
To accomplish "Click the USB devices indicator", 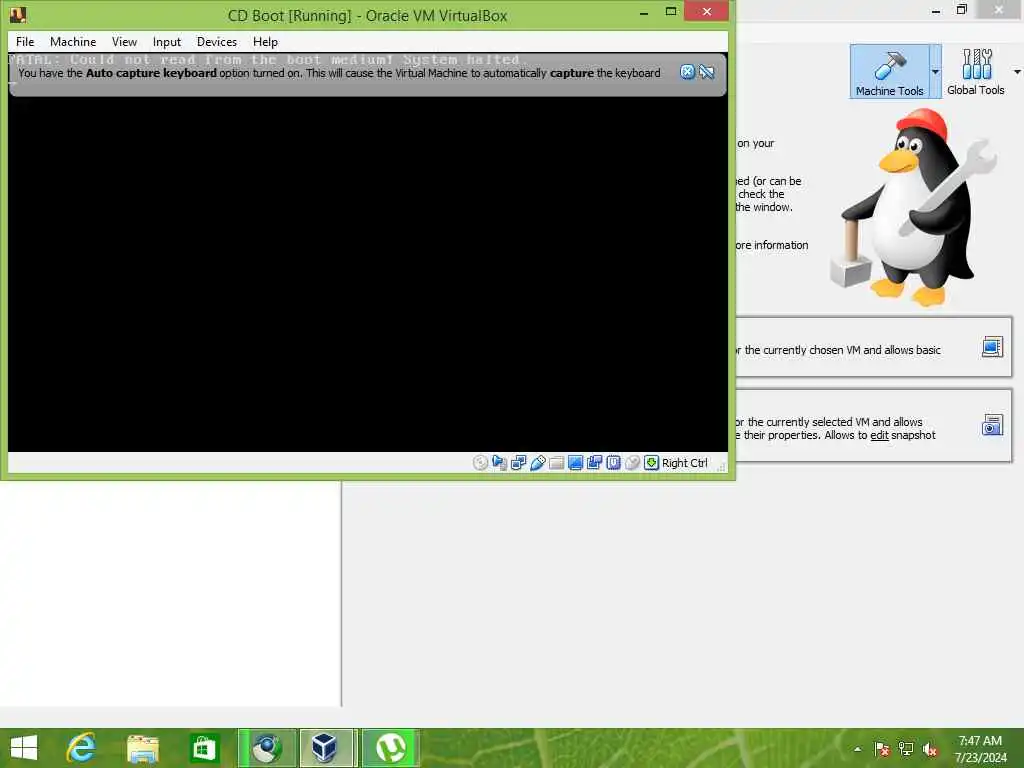I will [537, 463].
